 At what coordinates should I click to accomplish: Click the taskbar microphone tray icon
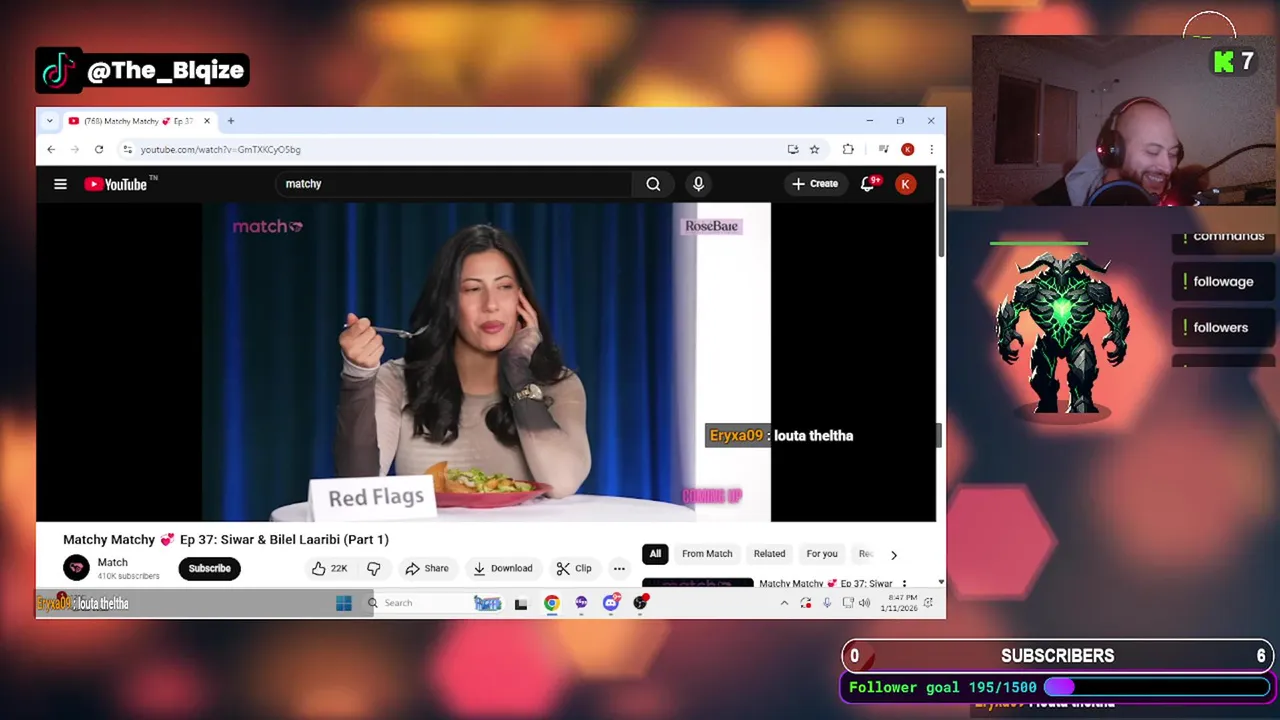tap(827, 603)
